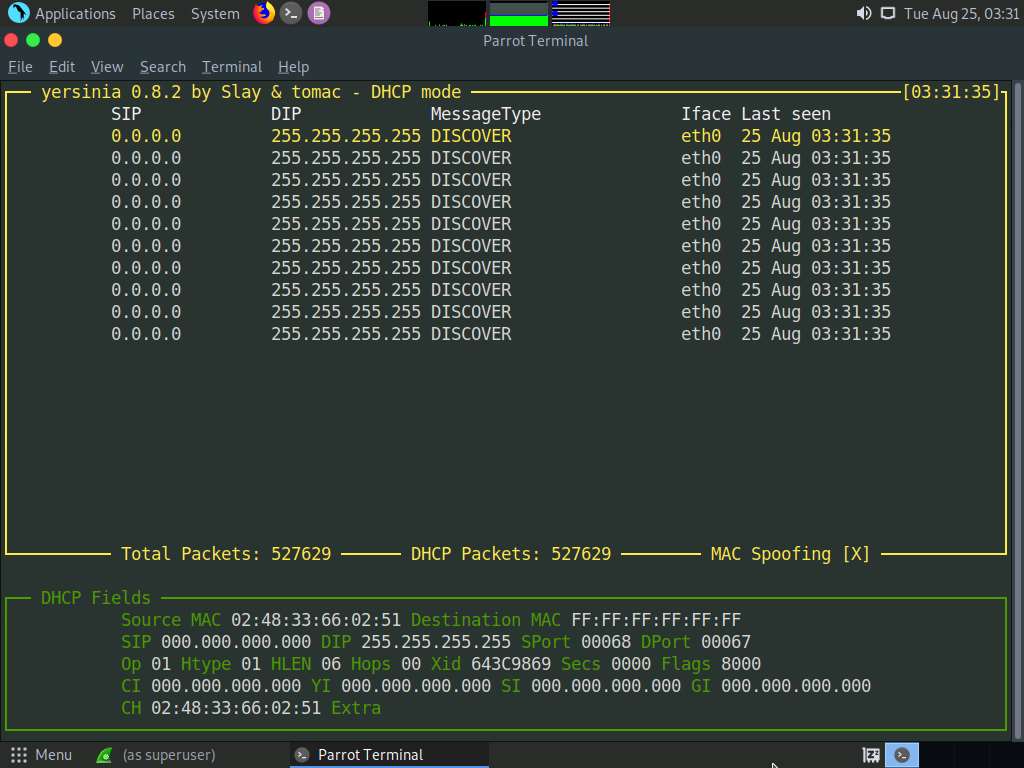
Task: Open the memory usage monitor graph
Action: tap(519, 13)
